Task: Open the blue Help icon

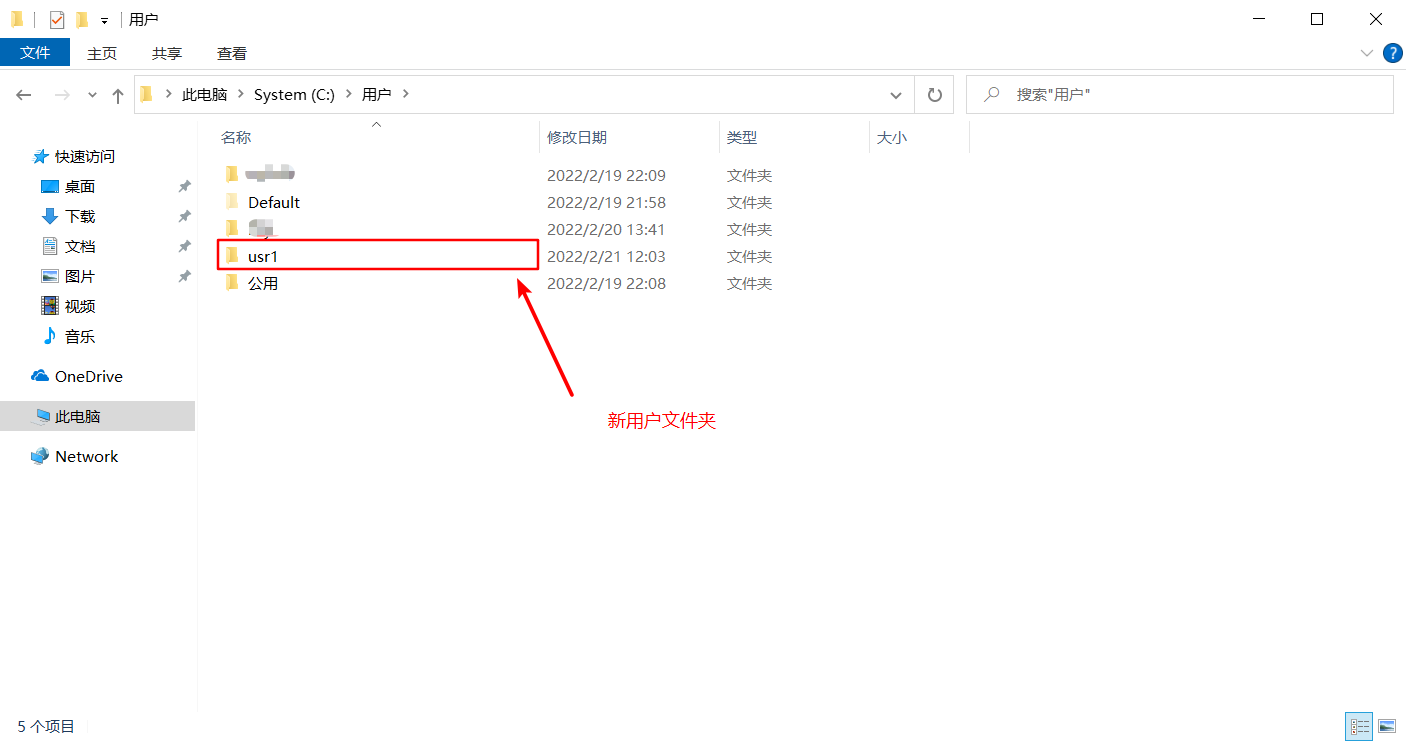Action: pyautogui.click(x=1392, y=53)
